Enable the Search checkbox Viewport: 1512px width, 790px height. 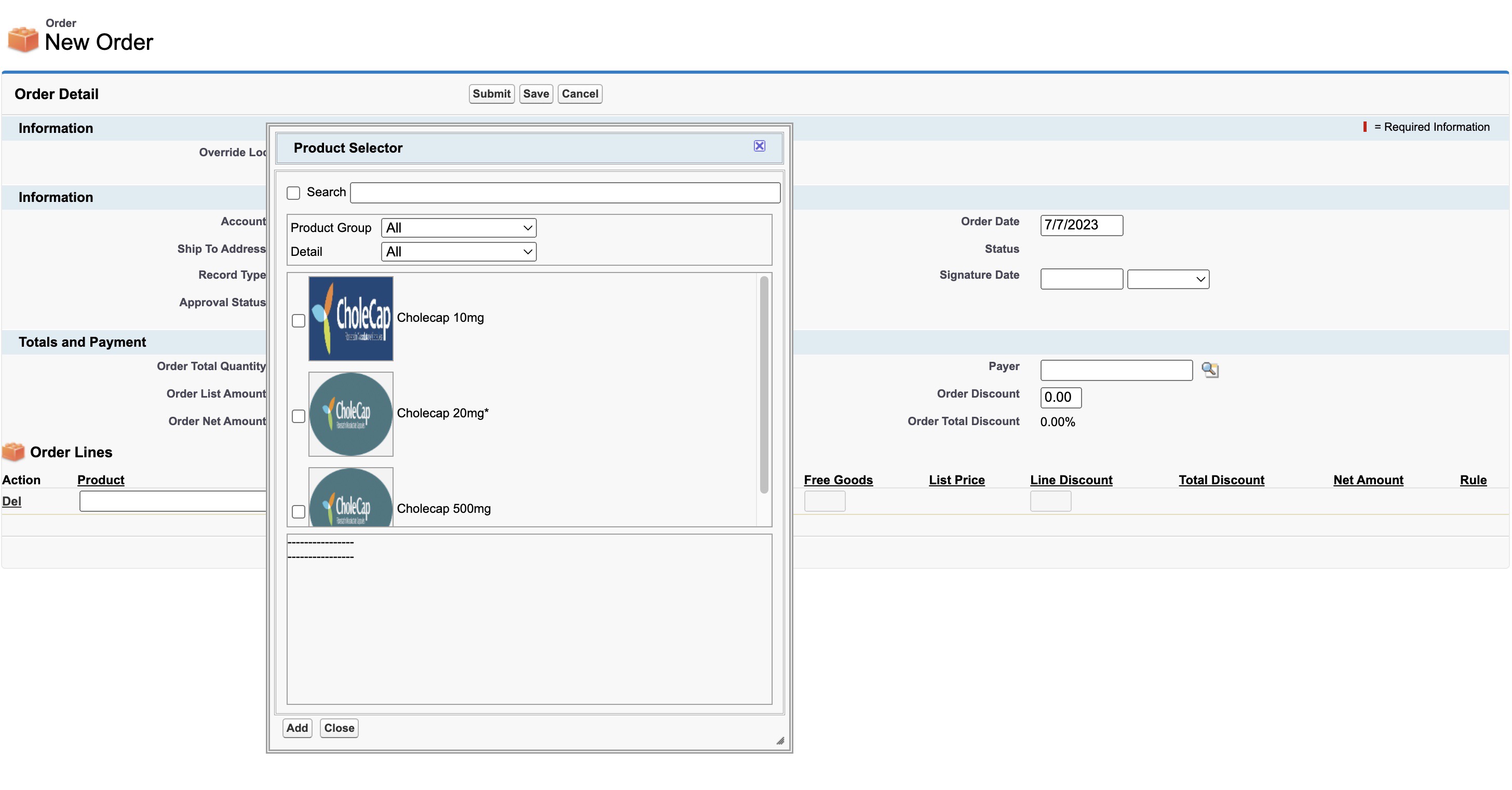coord(293,193)
